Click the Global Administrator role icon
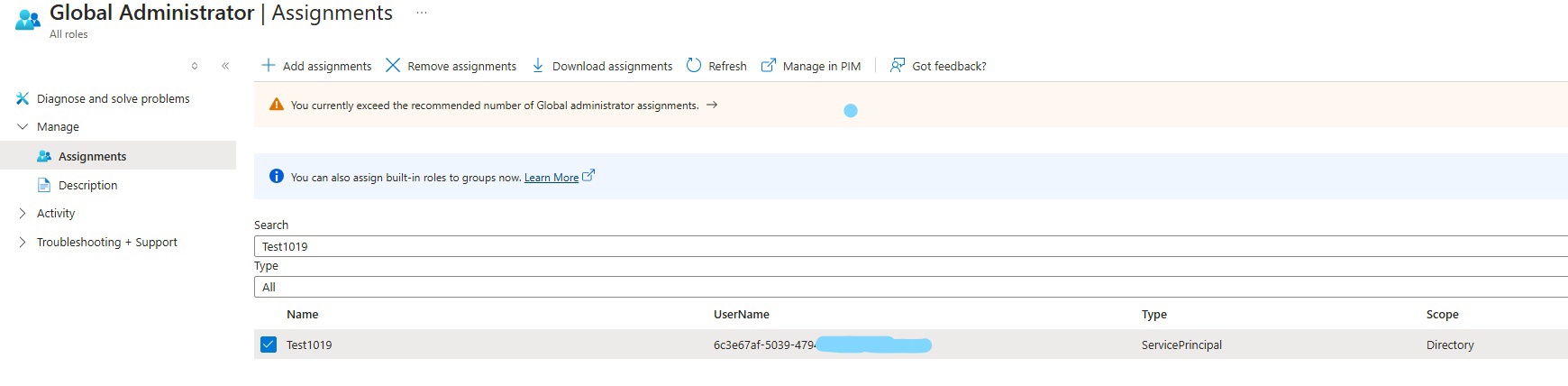This screenshot has height=386, width=1568. (28, 20)
